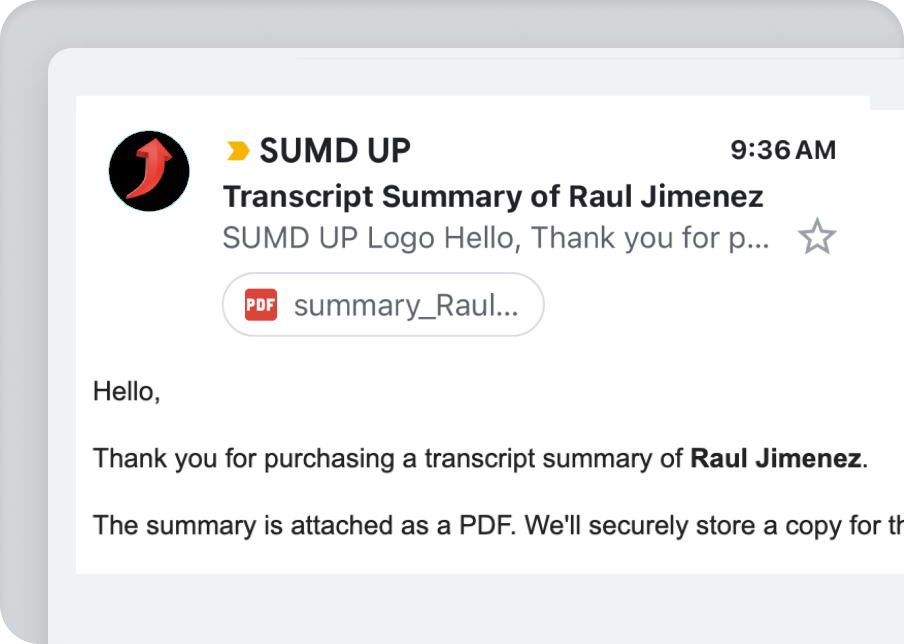Click the summary is attached as PDF sentence
Image resolution: width=904 pixels, height=644 pixels.
pos(498,525)
